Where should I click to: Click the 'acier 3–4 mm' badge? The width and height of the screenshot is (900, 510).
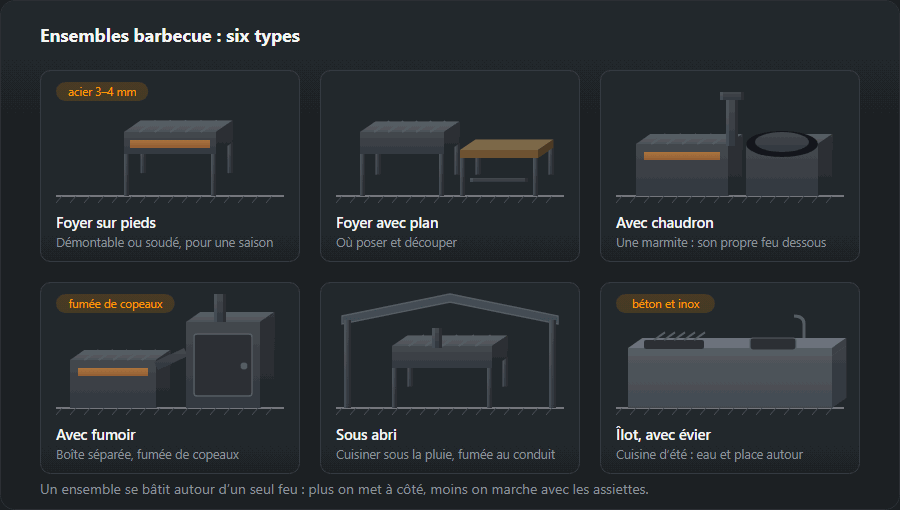102,92
